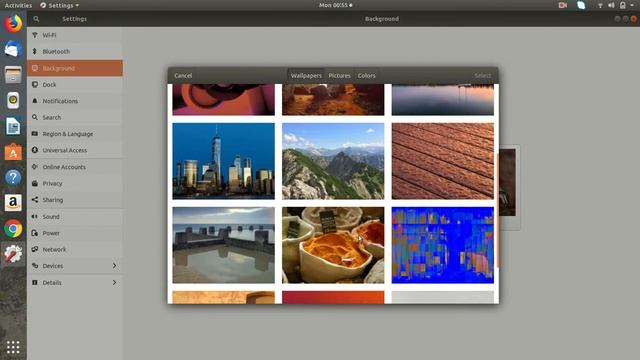Open Ubuntu Software from the dock

(13, 152)
